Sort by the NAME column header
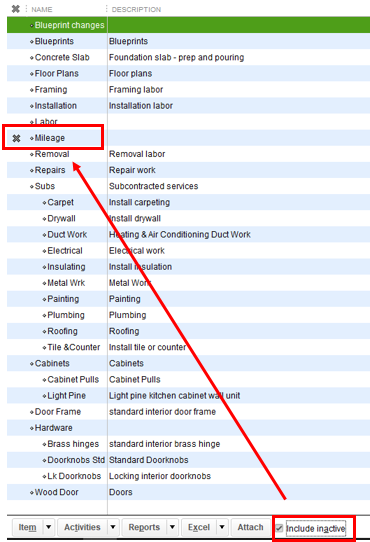Screen dimensions: 370x542 42,9
